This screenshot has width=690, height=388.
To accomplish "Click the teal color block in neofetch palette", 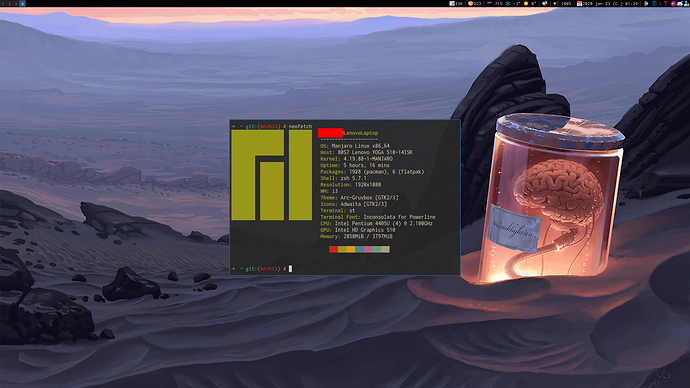I will tap(359, 249).
